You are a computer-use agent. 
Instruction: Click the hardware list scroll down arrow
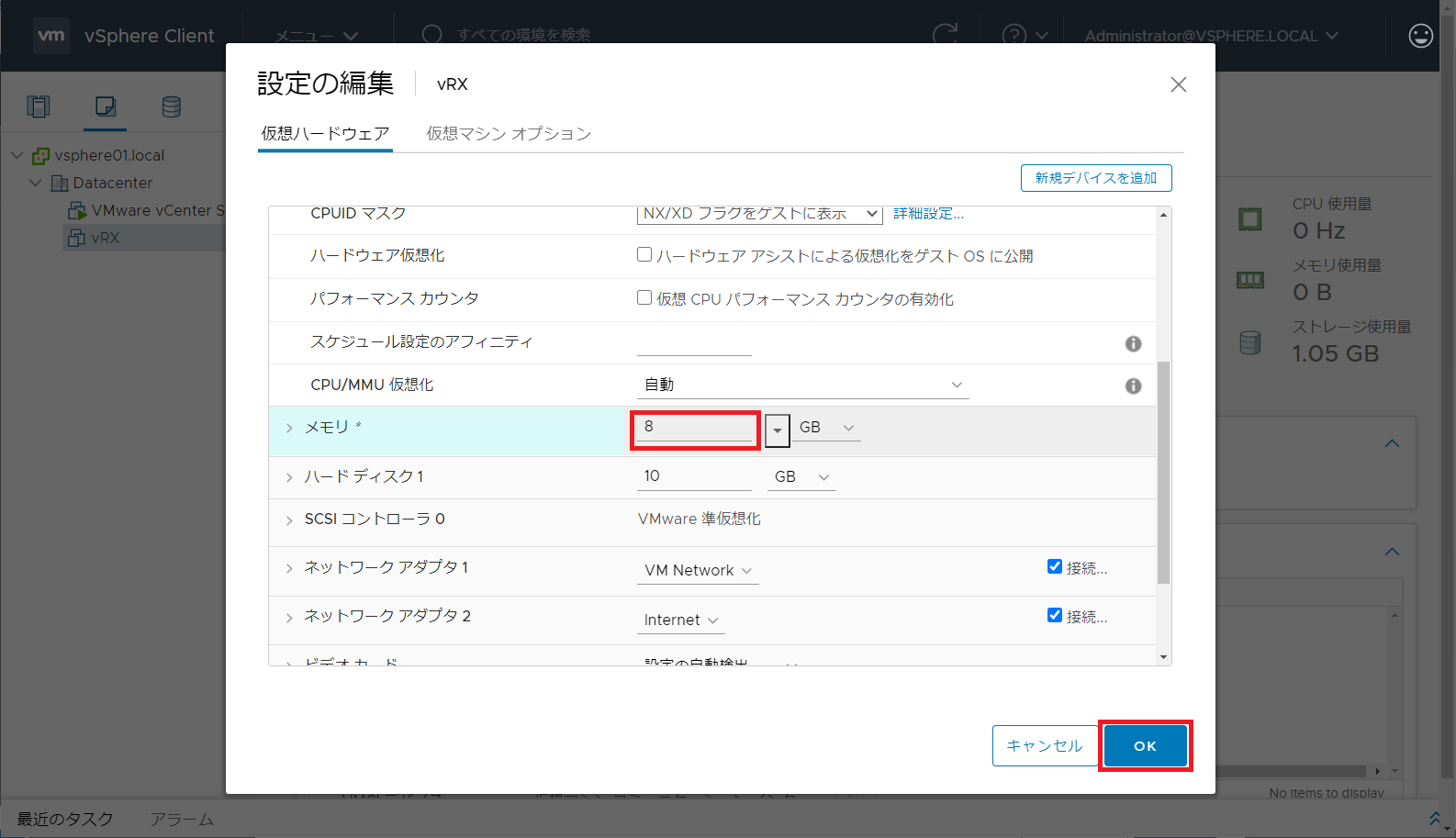pos(1164,657)
